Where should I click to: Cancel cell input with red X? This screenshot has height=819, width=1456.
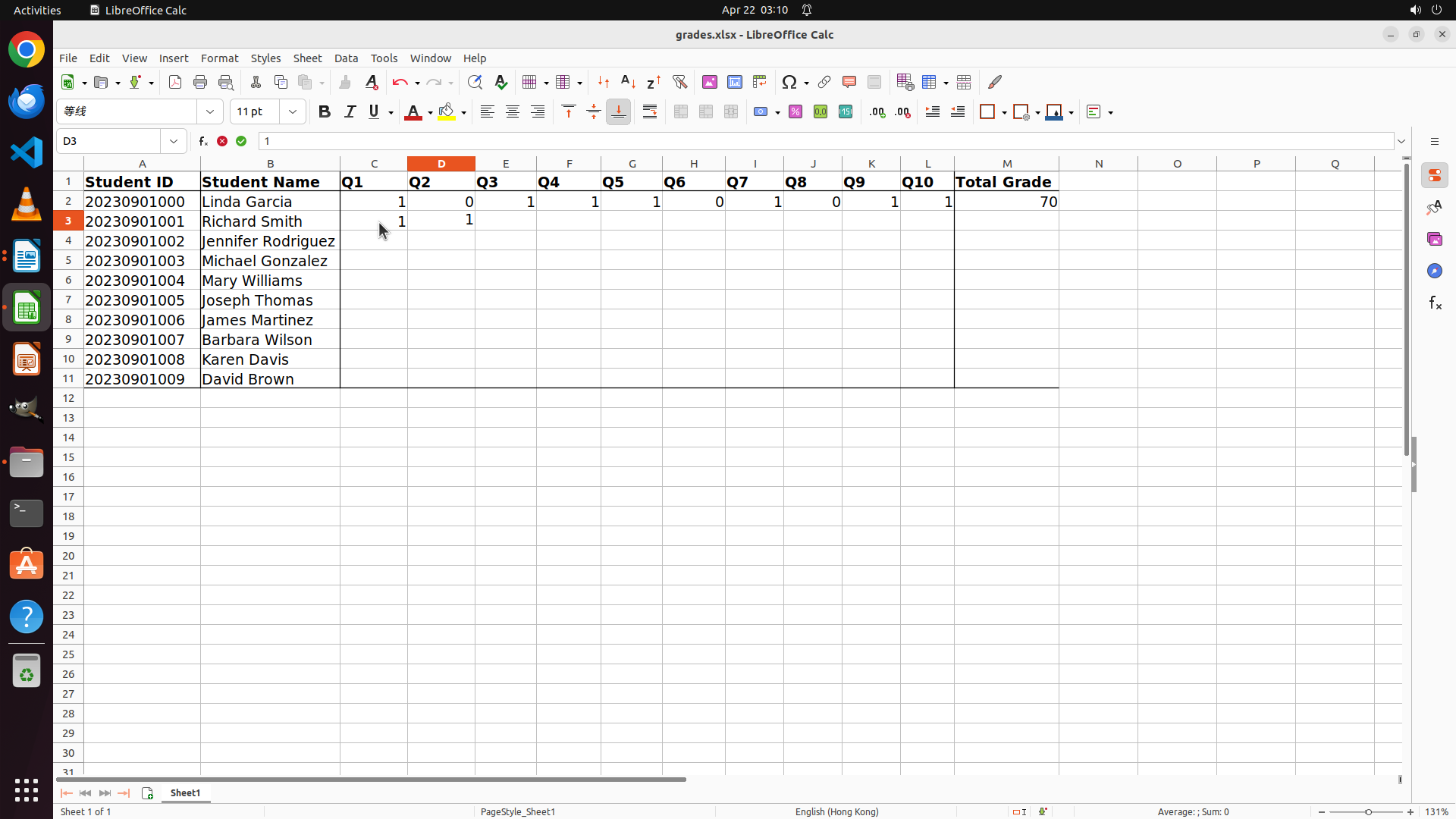pos(222,141)
